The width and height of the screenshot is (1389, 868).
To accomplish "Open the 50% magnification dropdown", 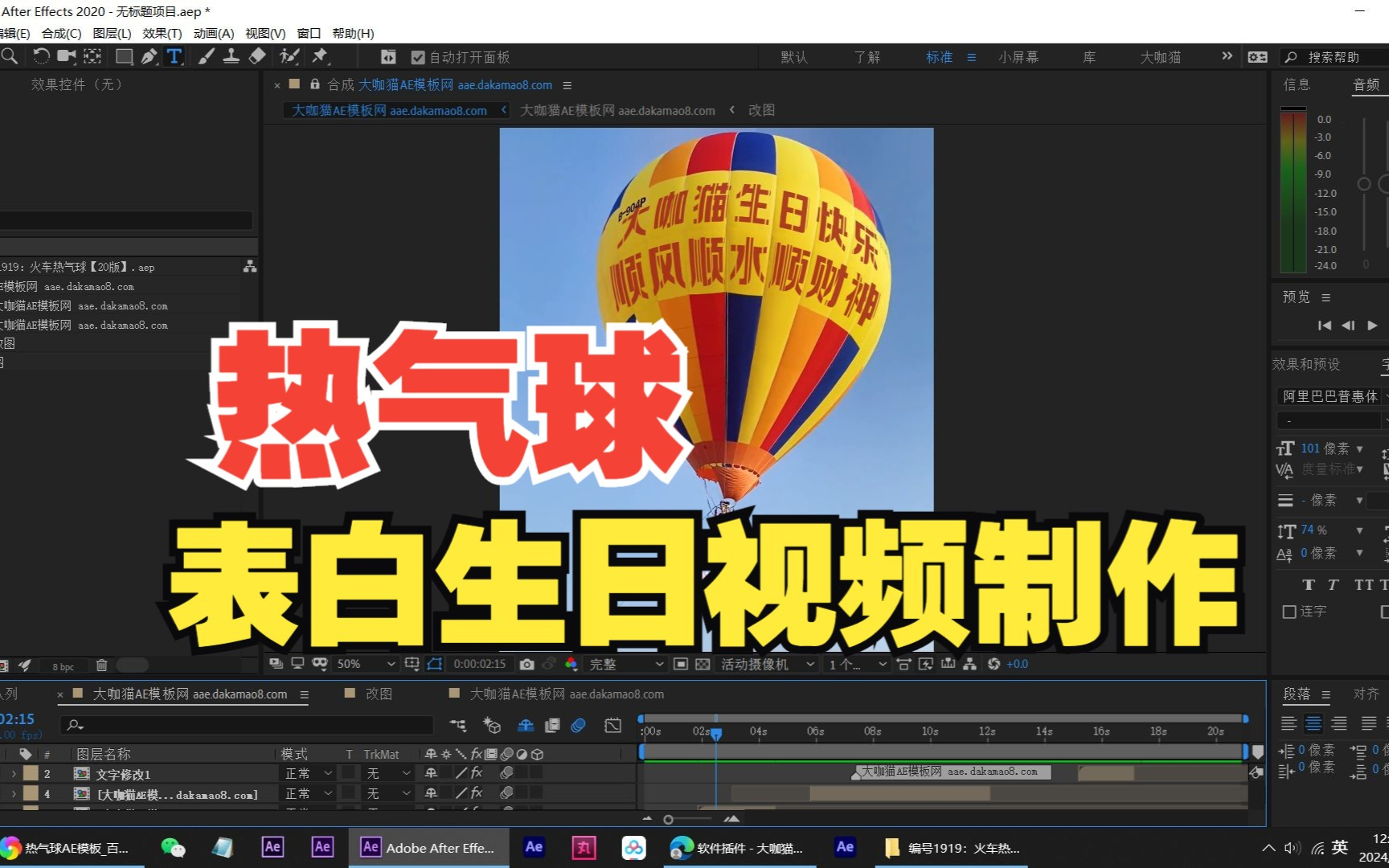I will pos(366,664).
